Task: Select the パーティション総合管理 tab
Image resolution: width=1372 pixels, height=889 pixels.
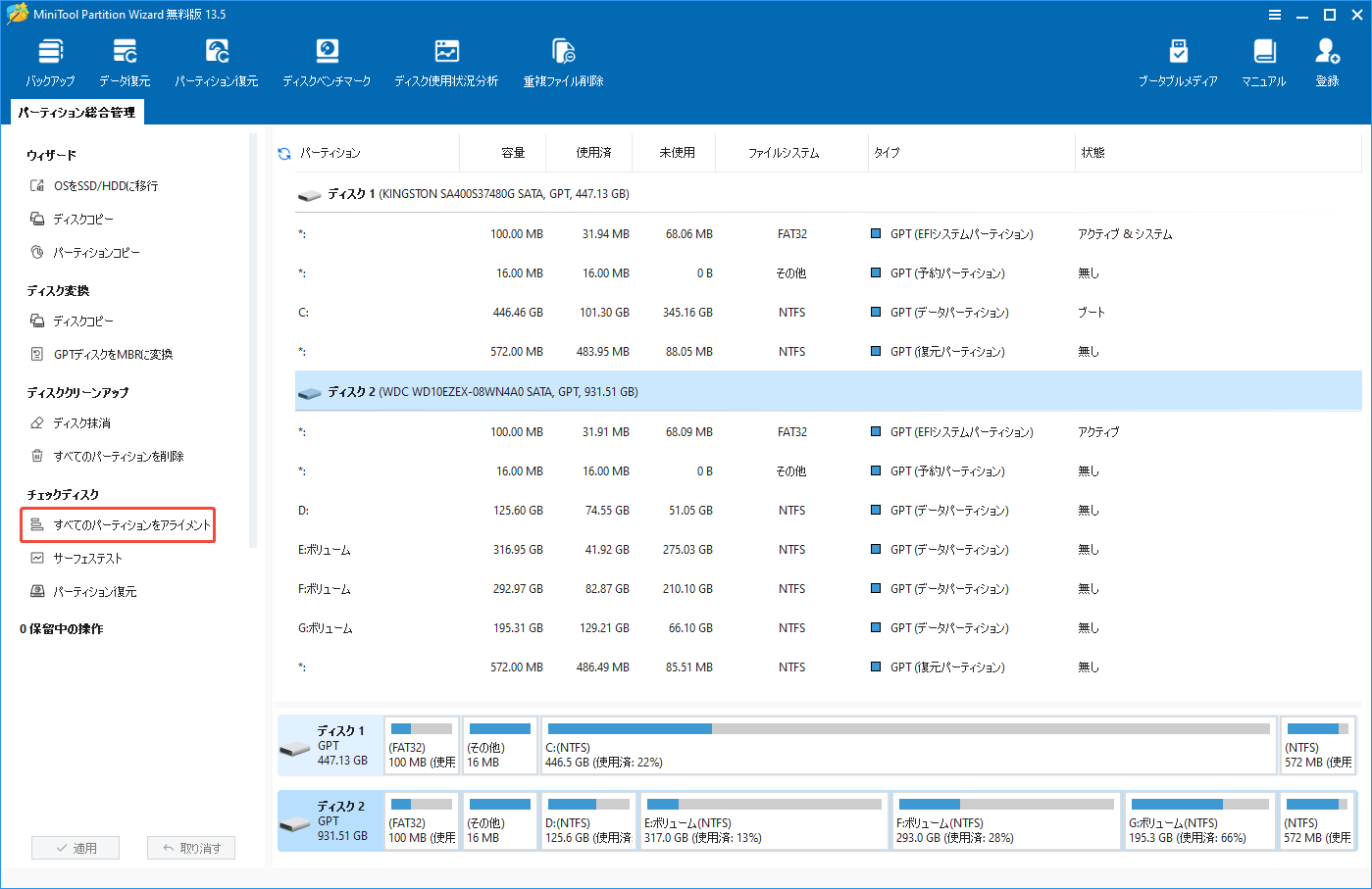Action: (x=76, y=112)
